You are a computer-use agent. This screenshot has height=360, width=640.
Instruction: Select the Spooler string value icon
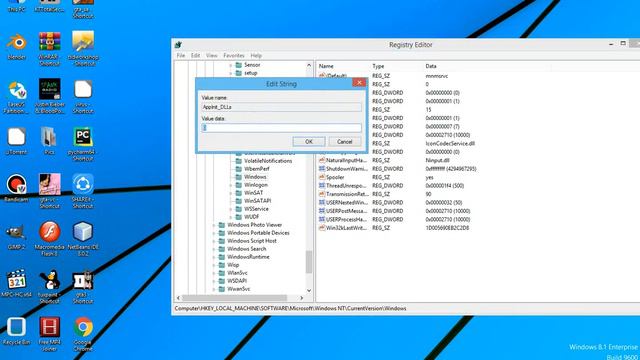coord(322,177)
